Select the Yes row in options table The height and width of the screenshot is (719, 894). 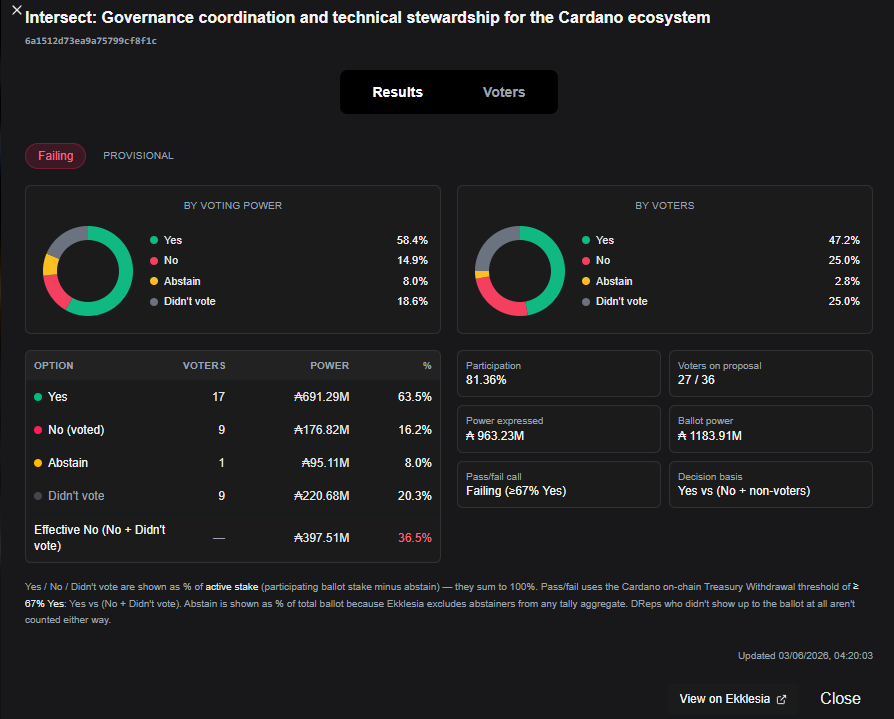(x=233, y=397)
